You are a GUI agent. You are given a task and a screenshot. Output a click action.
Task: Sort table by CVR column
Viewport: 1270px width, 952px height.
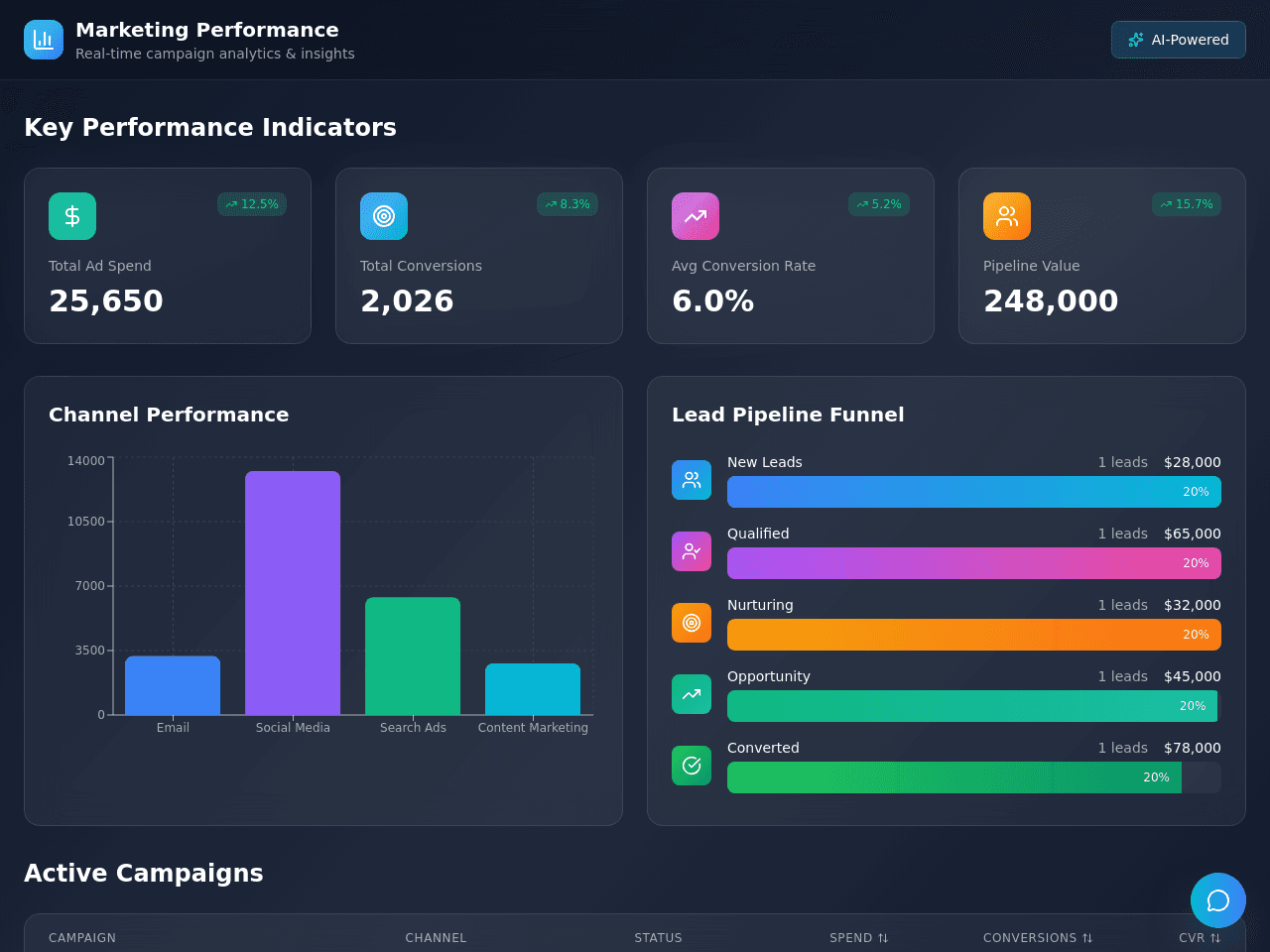pyautogui.click(x=1200, y=938)
